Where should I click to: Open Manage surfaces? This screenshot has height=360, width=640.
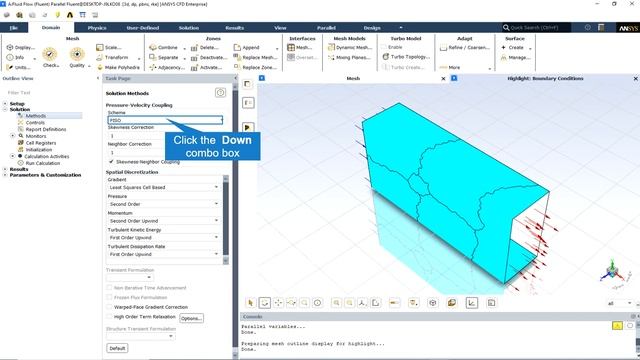(516, 58)
